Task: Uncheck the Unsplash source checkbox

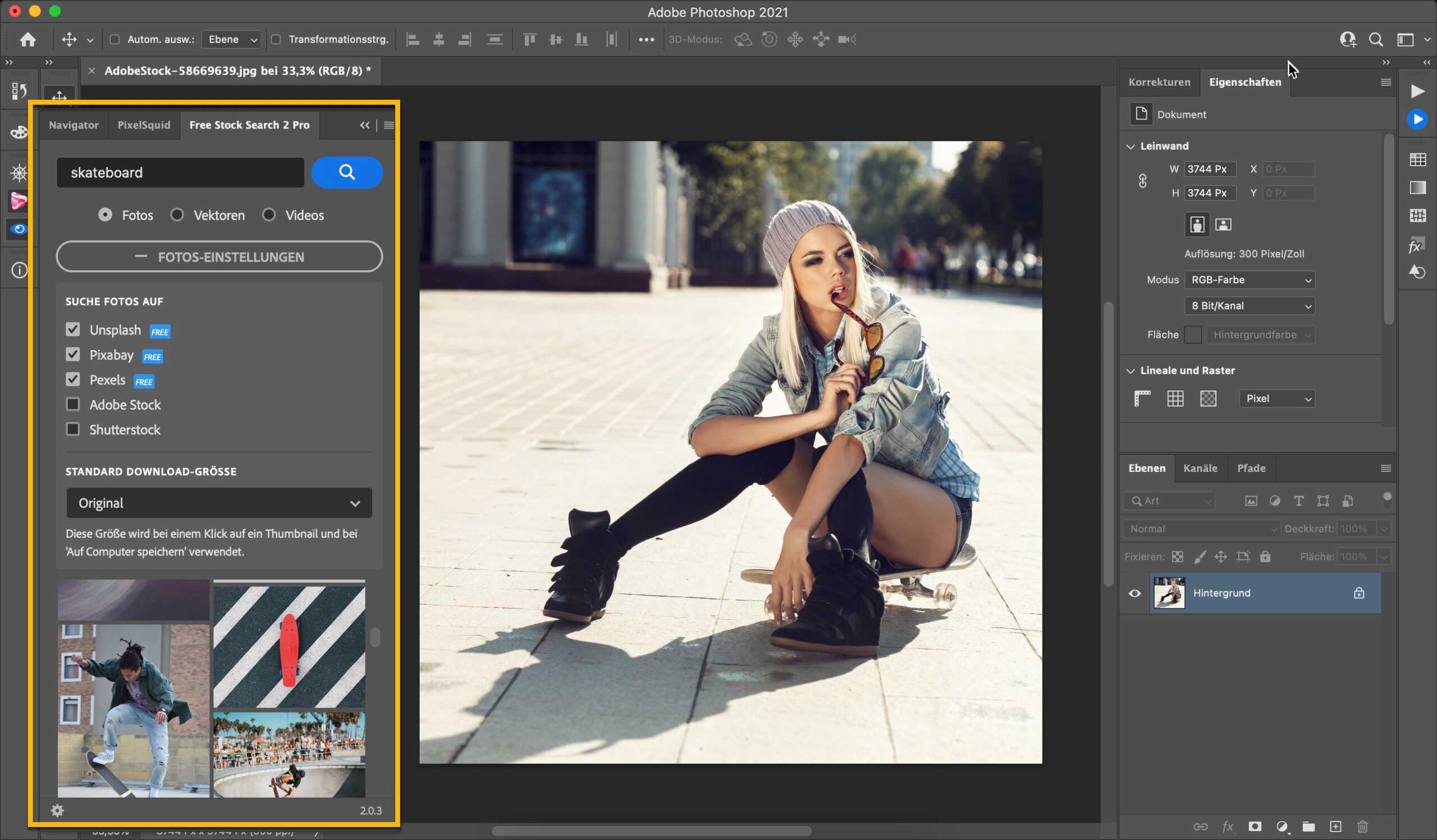Action: tap(73, 329)
